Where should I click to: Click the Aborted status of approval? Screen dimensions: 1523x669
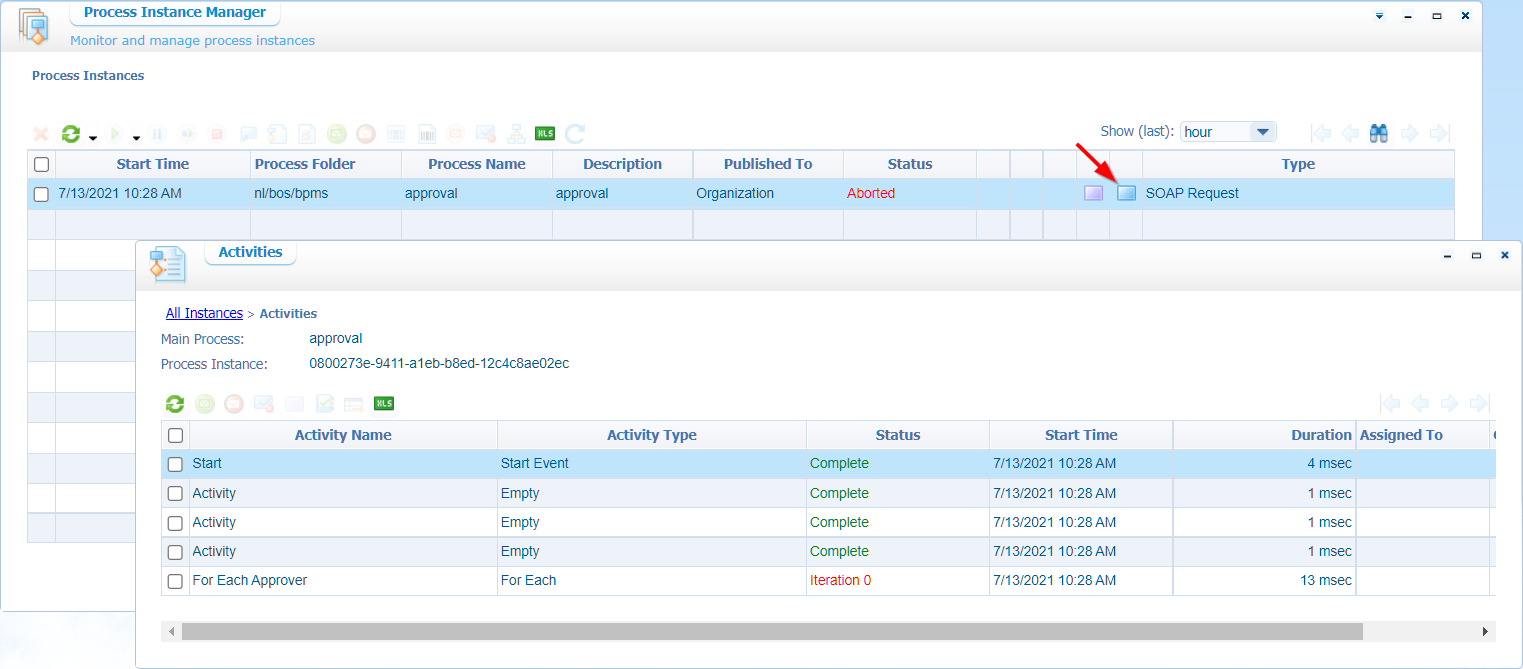(870, 193)
